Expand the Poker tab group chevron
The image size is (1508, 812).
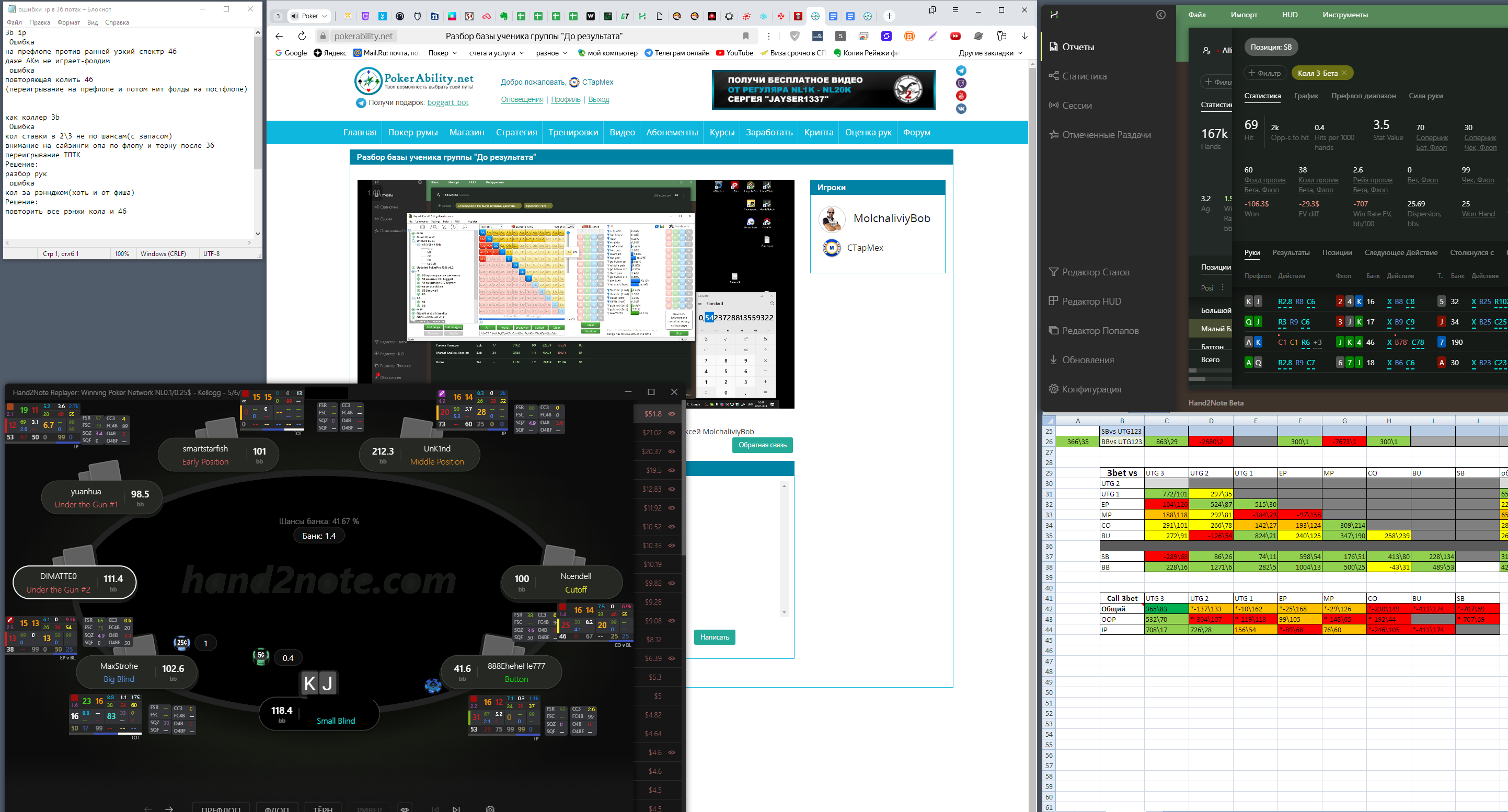click(x=325, y=16)
